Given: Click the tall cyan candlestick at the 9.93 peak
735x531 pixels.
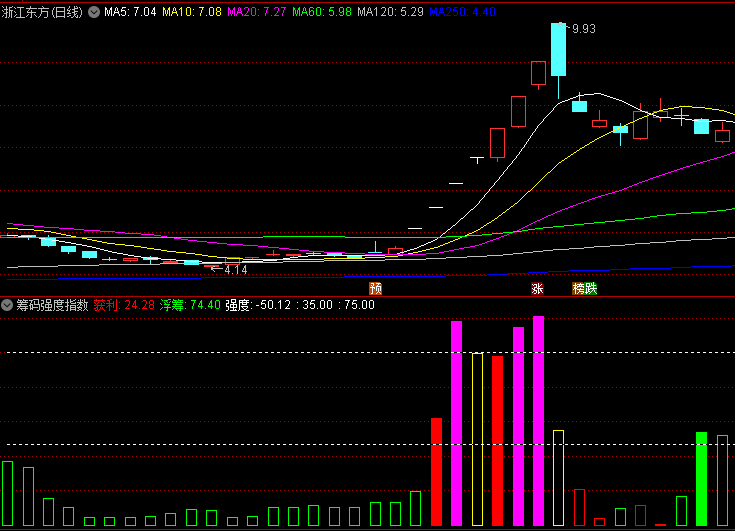Looking at the screenshot, I should point(558,49).
